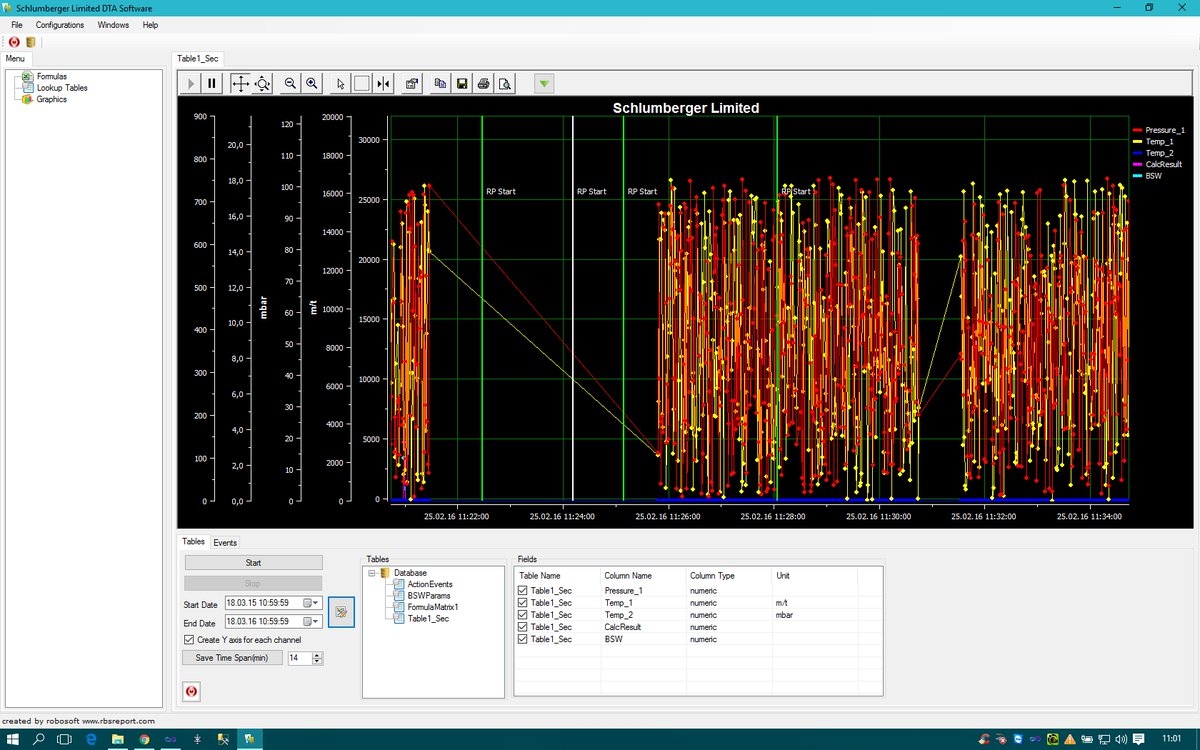The width and height of the screenshot is (1200, 750).
Task: Open File Explorer from the taskbar
Action: [117, 739]
